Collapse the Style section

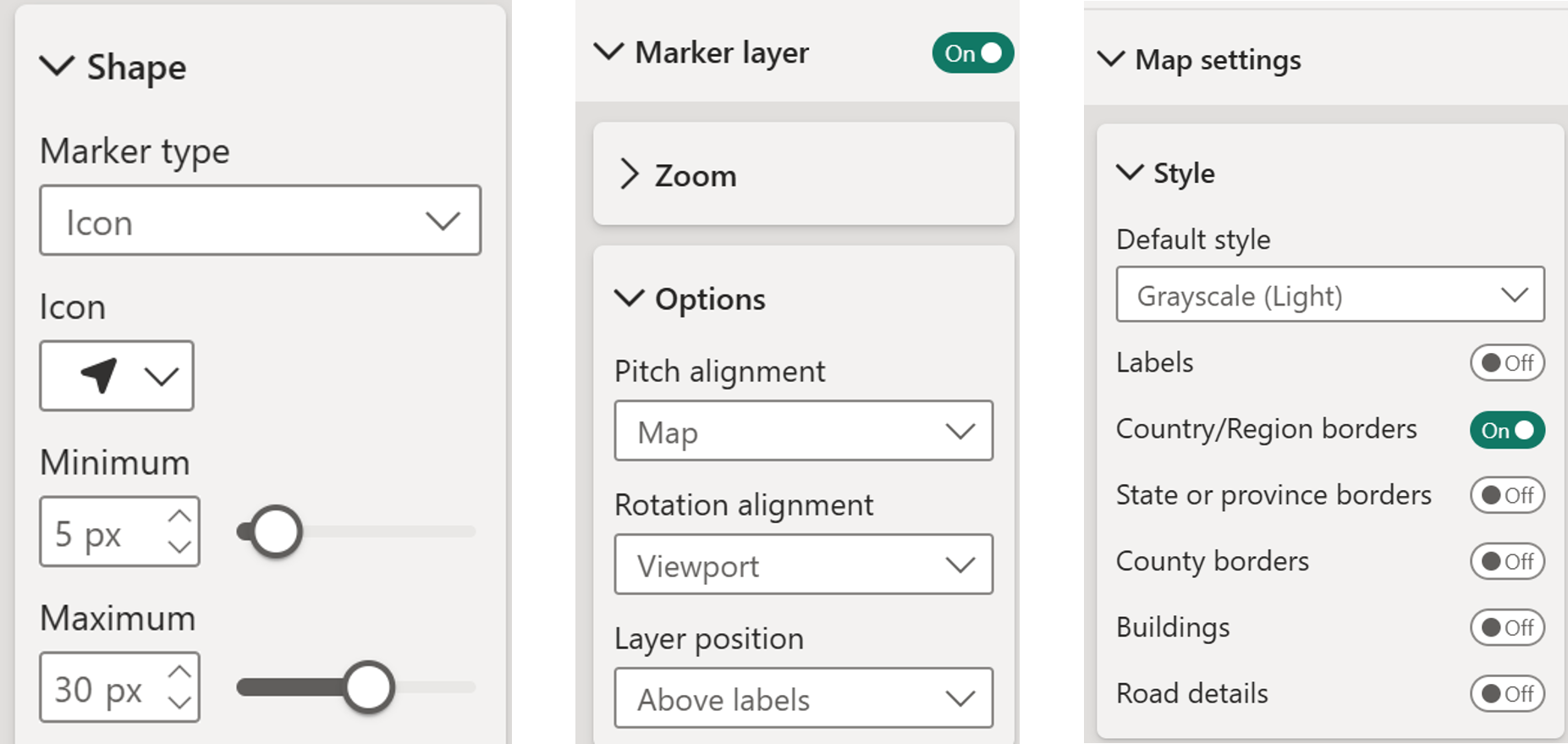point(1130,173)
